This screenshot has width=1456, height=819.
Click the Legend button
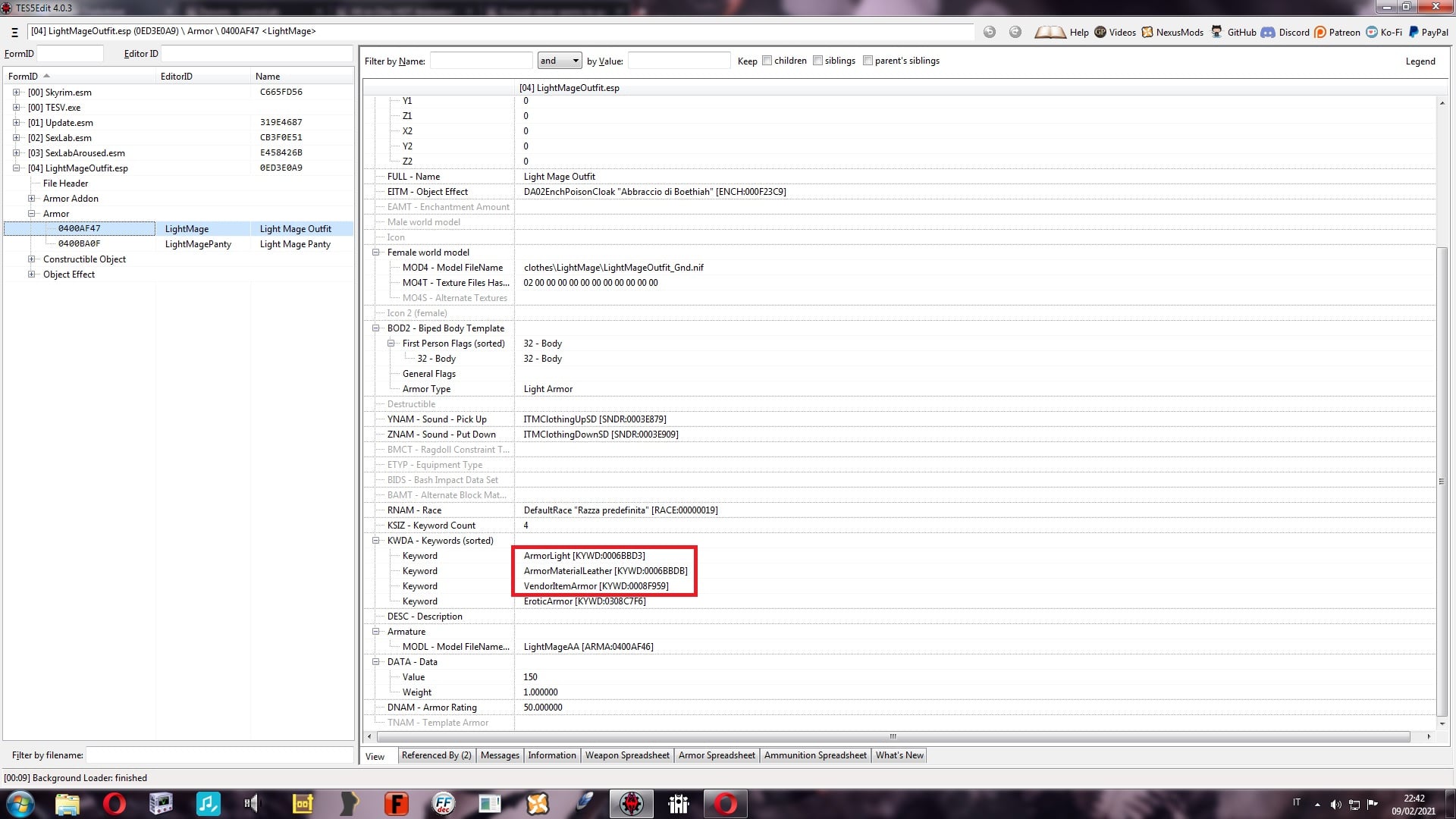click(1420, 61)
